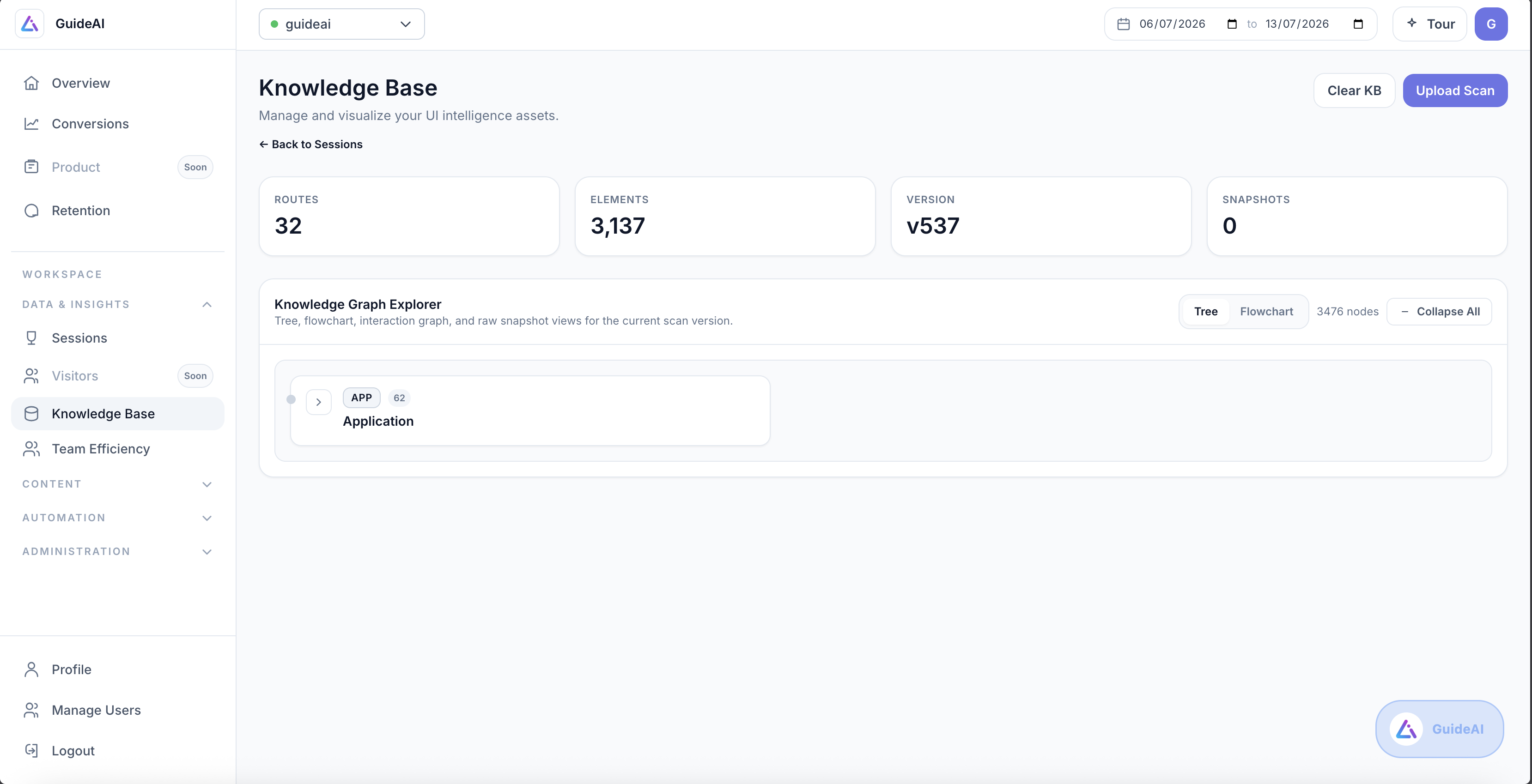Click the Conversions chart icon
The width and height of the screenshot is (1532, 784).
[31, 124]
